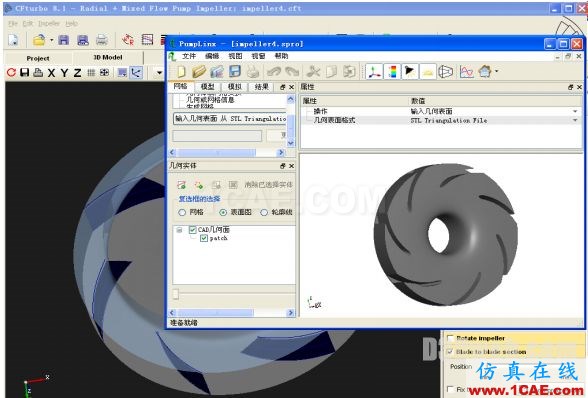Click the empty file path input field
Screen dimensions: 588x398
pos(217,136)
